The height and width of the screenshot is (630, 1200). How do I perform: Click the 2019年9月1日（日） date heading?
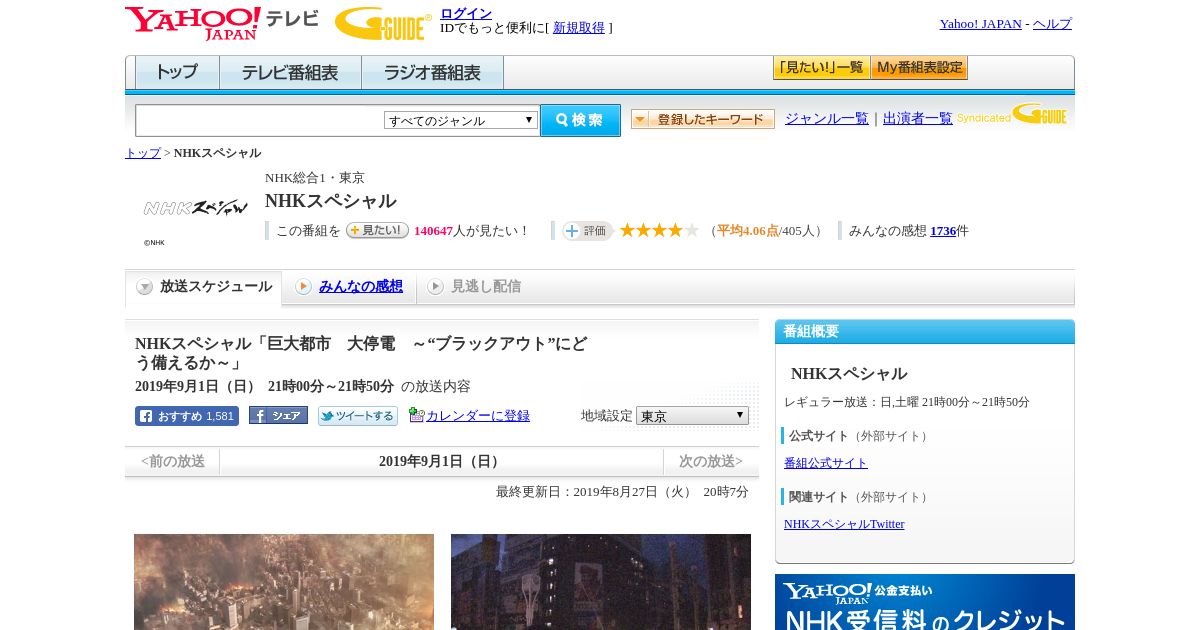pos(441,461)
